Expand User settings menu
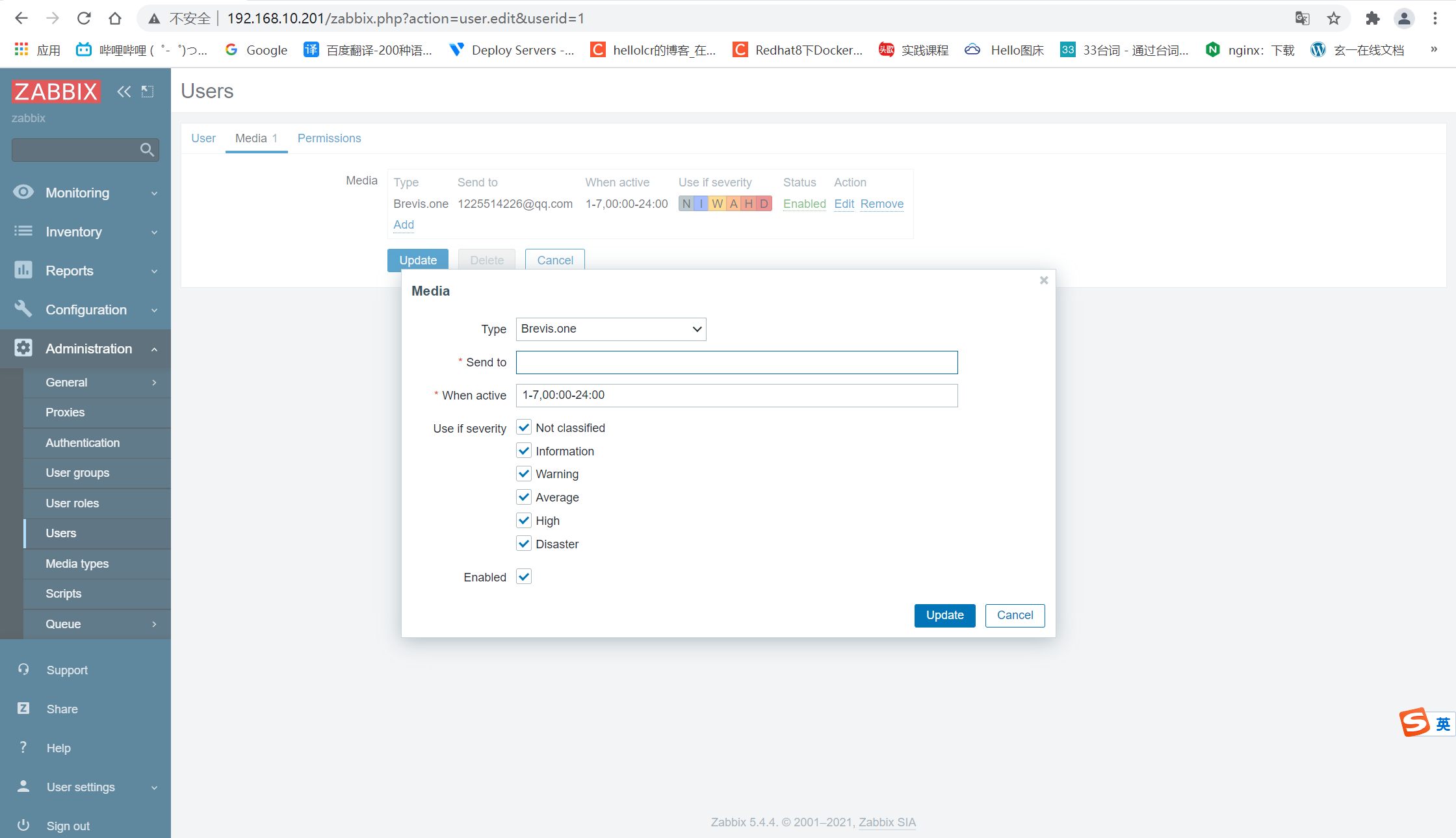 click(x=154, y=787)
